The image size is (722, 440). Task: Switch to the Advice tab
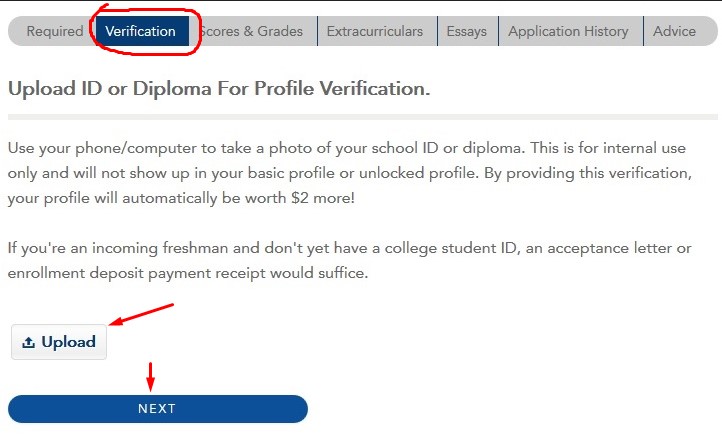pyautogui.click(x=674, y=31)
